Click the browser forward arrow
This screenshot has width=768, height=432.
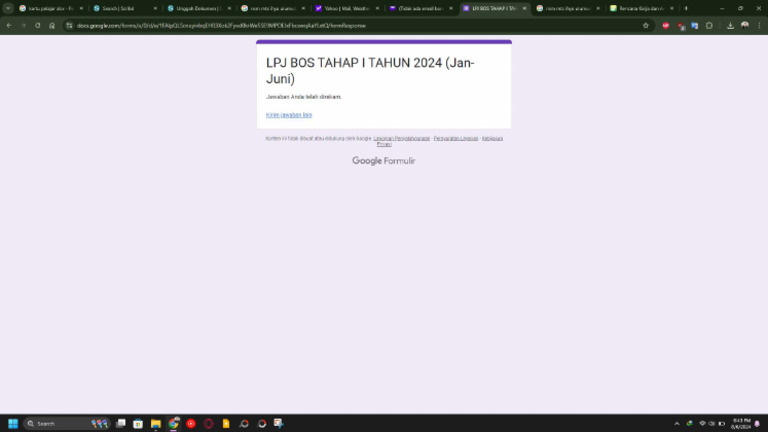[23, 25]
